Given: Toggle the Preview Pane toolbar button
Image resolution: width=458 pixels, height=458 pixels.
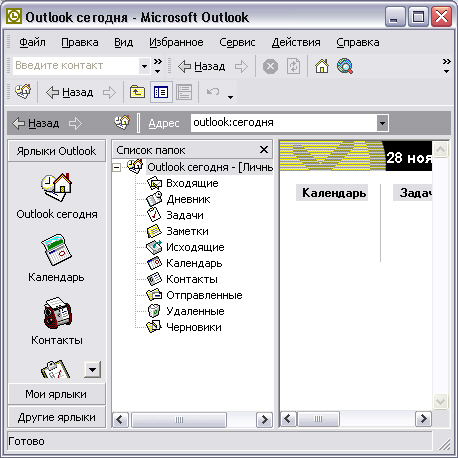Looking at the screenshot, I should 184,92.
